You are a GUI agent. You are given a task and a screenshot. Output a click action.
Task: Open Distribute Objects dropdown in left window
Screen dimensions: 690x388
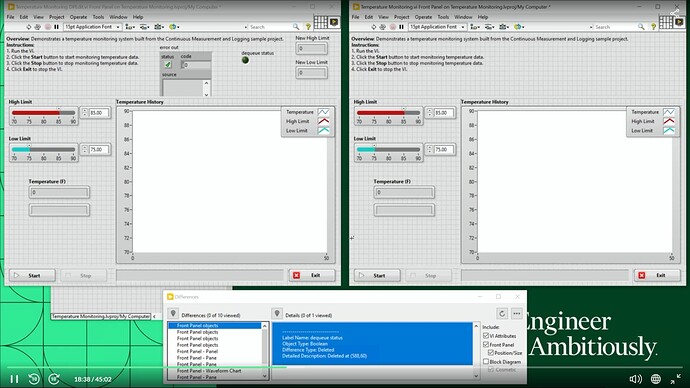pos(144,27)
